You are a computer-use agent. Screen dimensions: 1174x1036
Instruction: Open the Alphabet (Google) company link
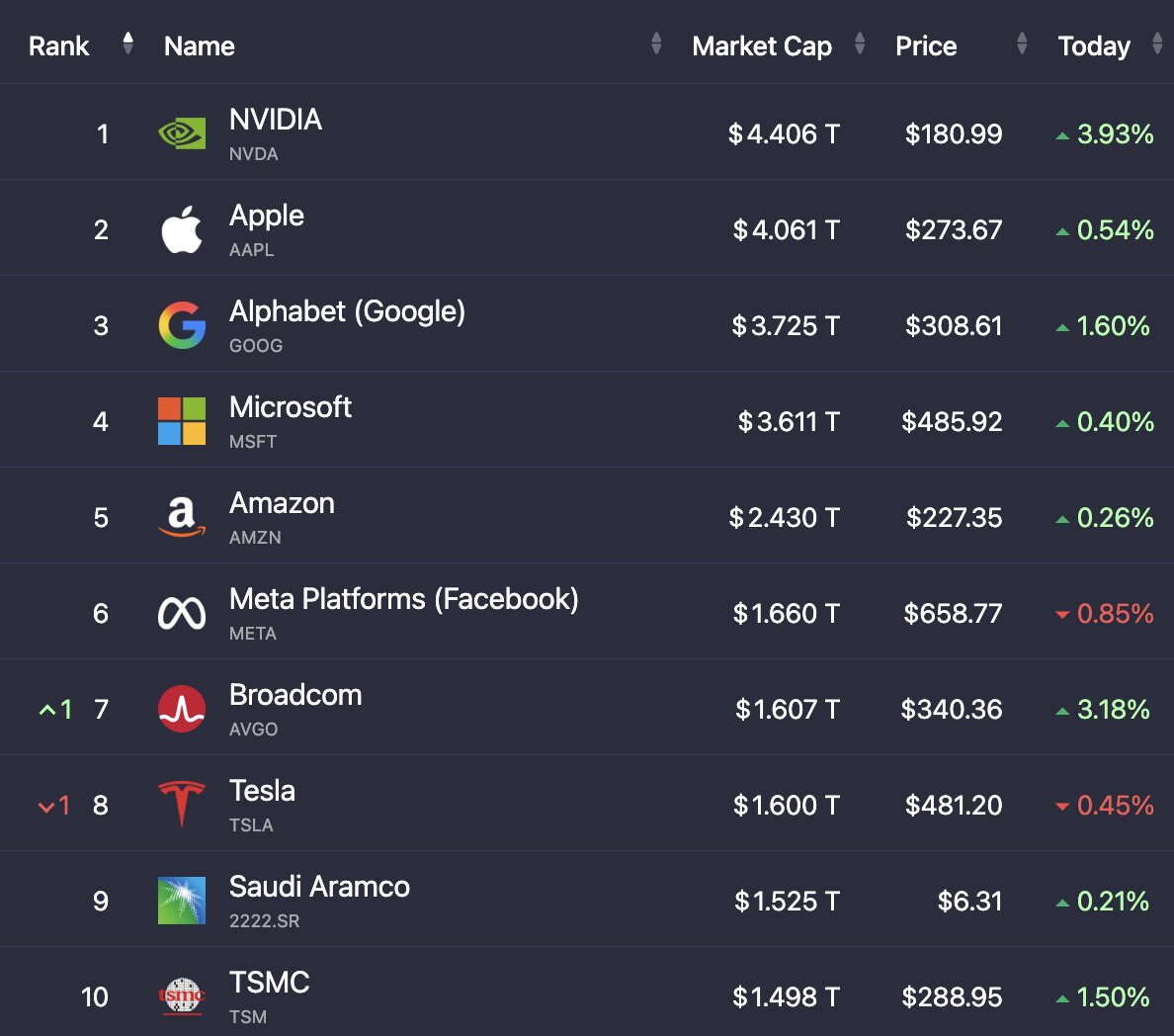347,311
